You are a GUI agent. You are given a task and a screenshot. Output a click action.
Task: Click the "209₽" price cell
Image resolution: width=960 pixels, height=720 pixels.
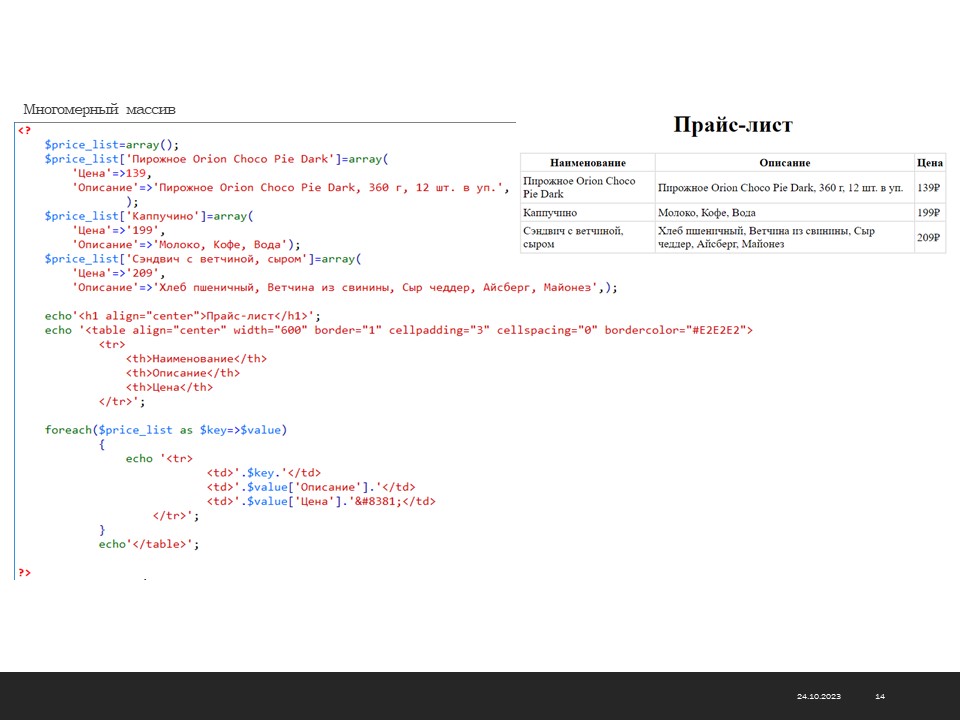[929, 238]
